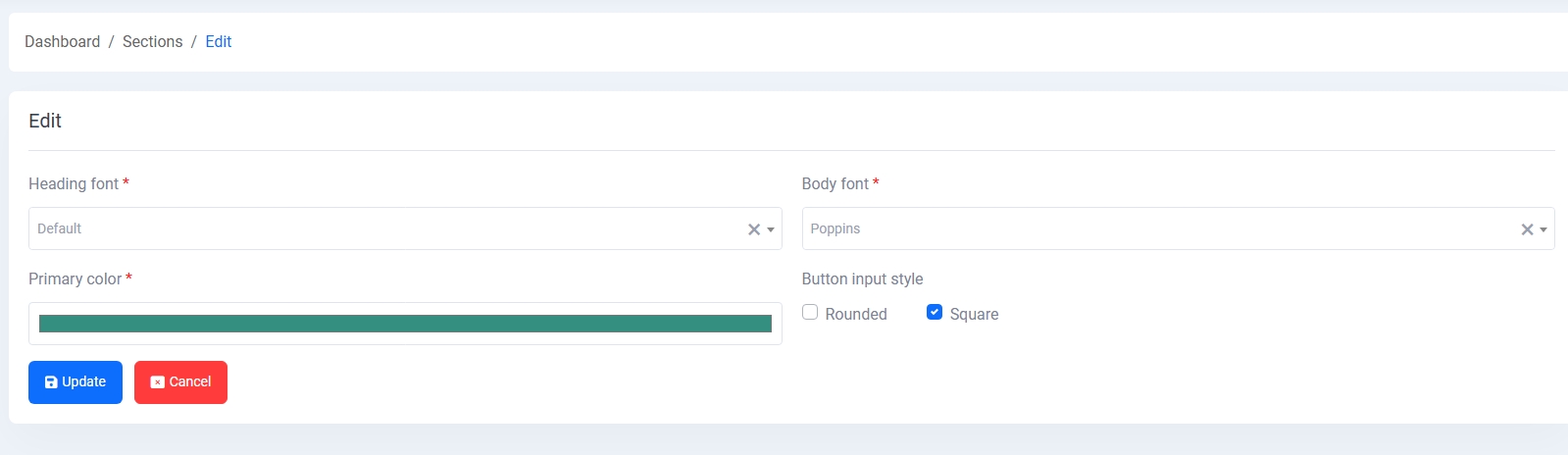
Task: Clear the Heading font selection
Action: (x=753, y=229)
